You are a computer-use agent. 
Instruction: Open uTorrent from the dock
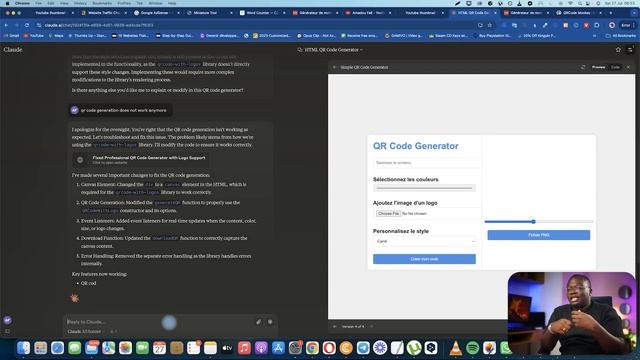tap(413, 348)
